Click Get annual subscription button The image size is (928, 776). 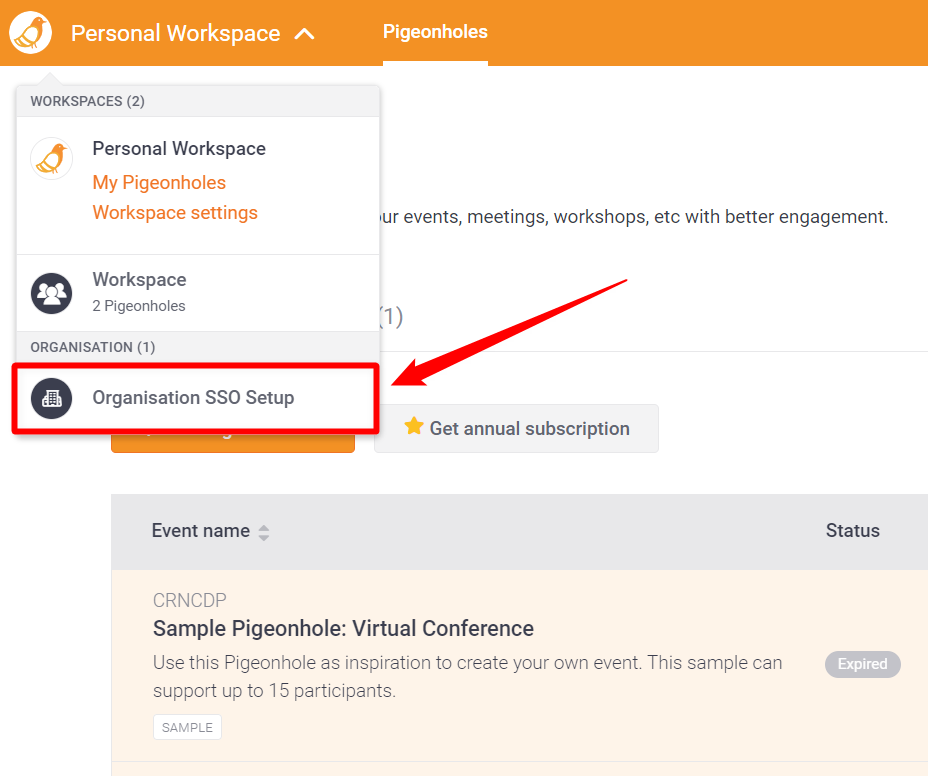coord(516,429)
